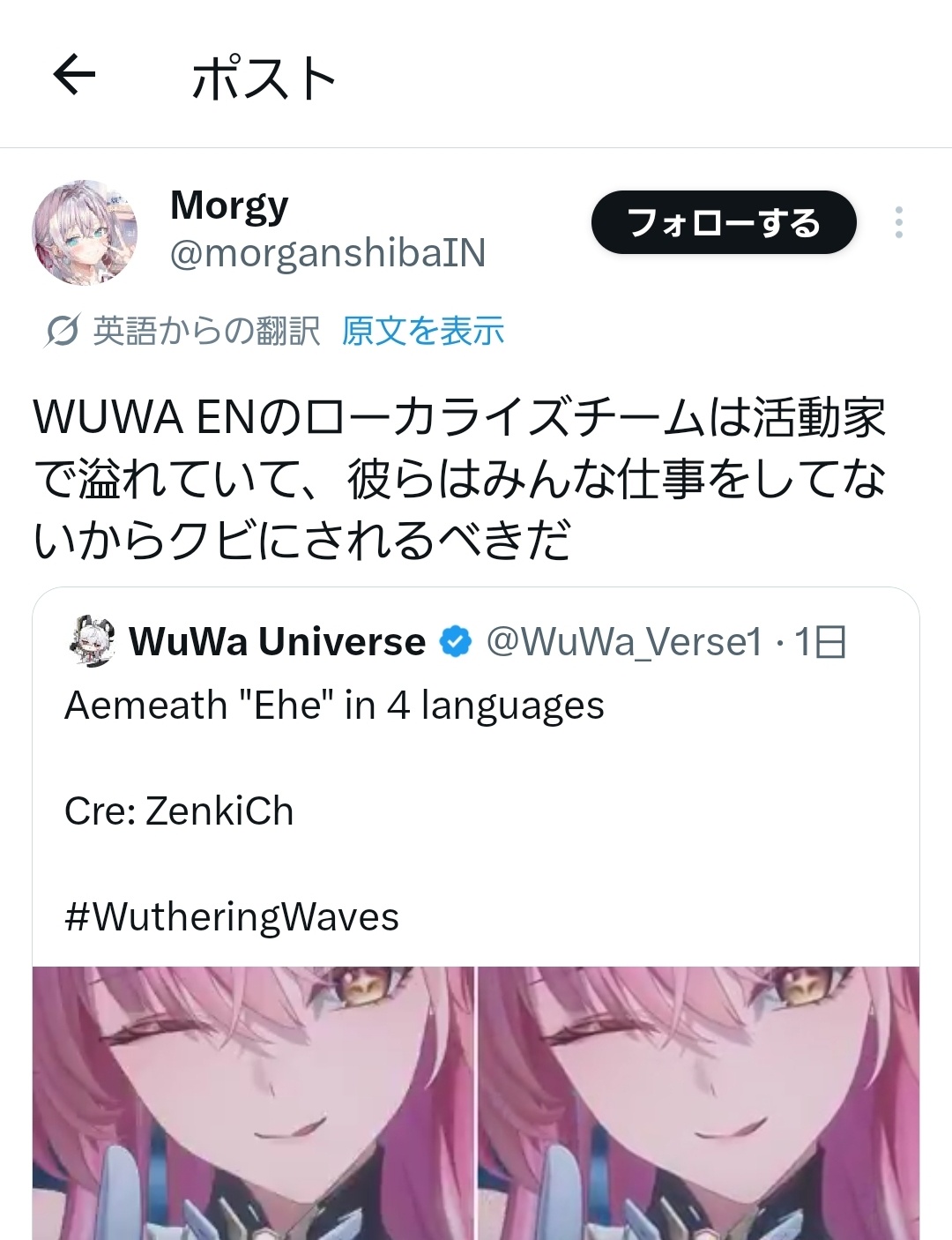Click the Morgy display name

[x=229, y=206]
